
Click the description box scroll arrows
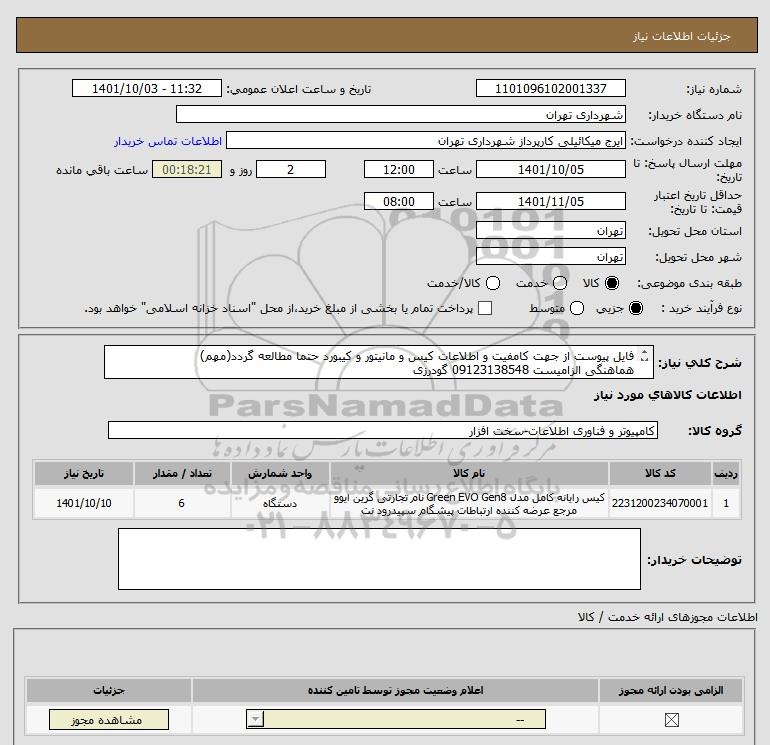click(645, 356)
